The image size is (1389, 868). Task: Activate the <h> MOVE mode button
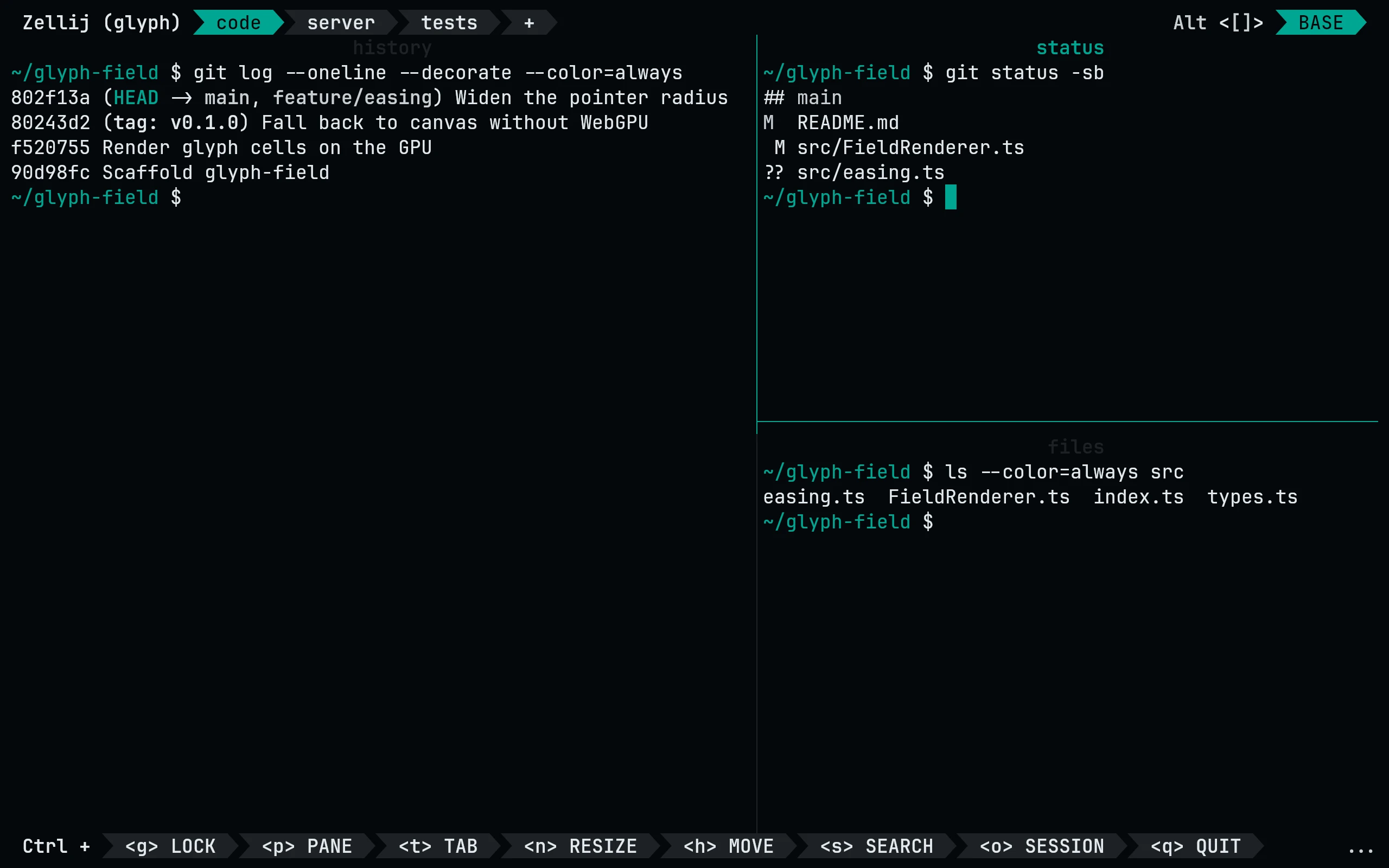click(728, 846)
